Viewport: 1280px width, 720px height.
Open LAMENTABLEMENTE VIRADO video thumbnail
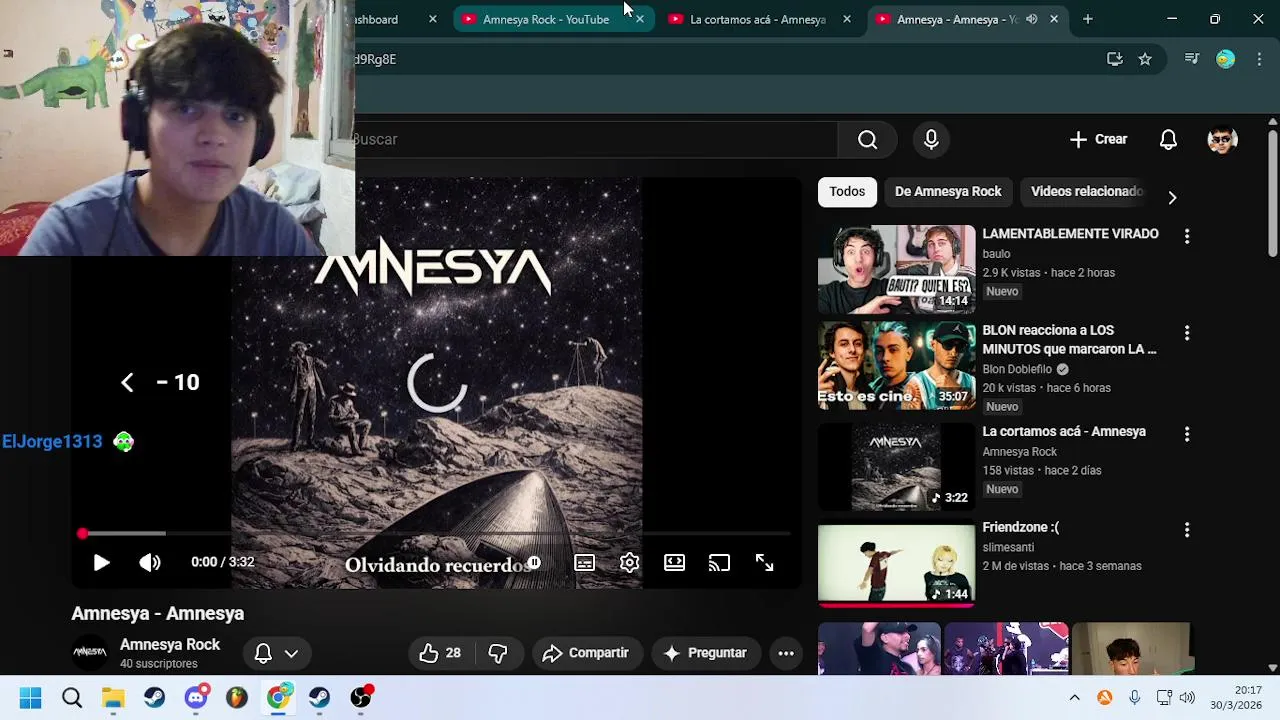tap(896, 269)
